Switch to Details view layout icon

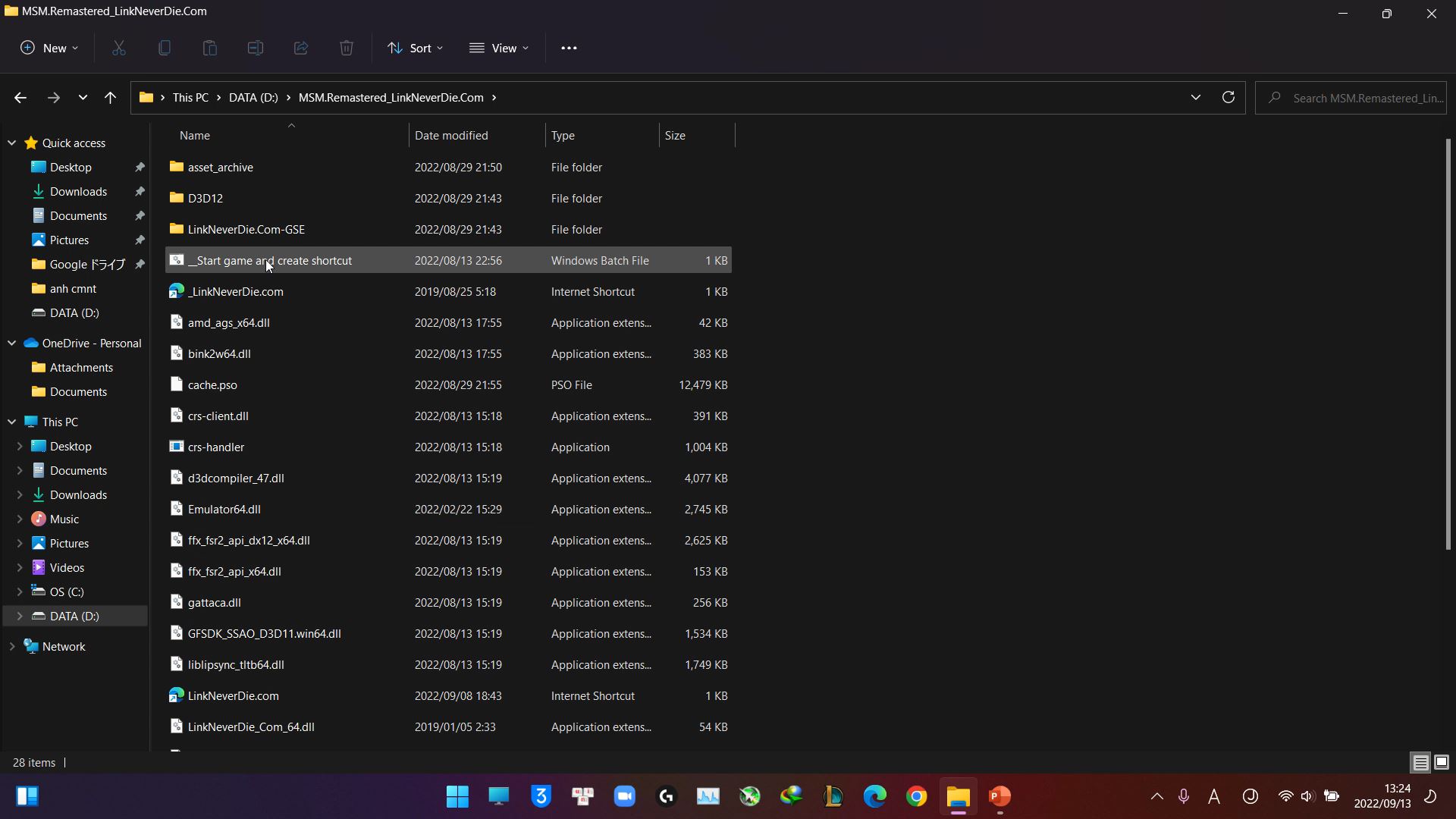pyautogui.click(x=1420, y=762)
